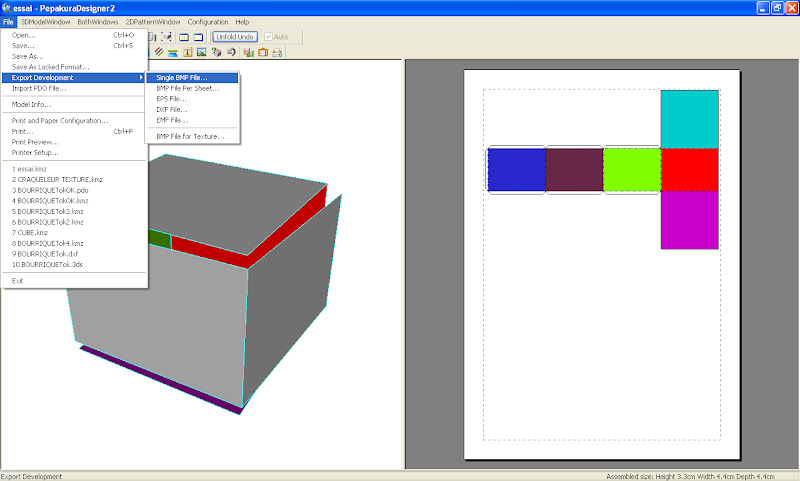This screenshot has height=481, width=800.
Task: Select the text input tool (T icon)
Action: coord(187,52)
